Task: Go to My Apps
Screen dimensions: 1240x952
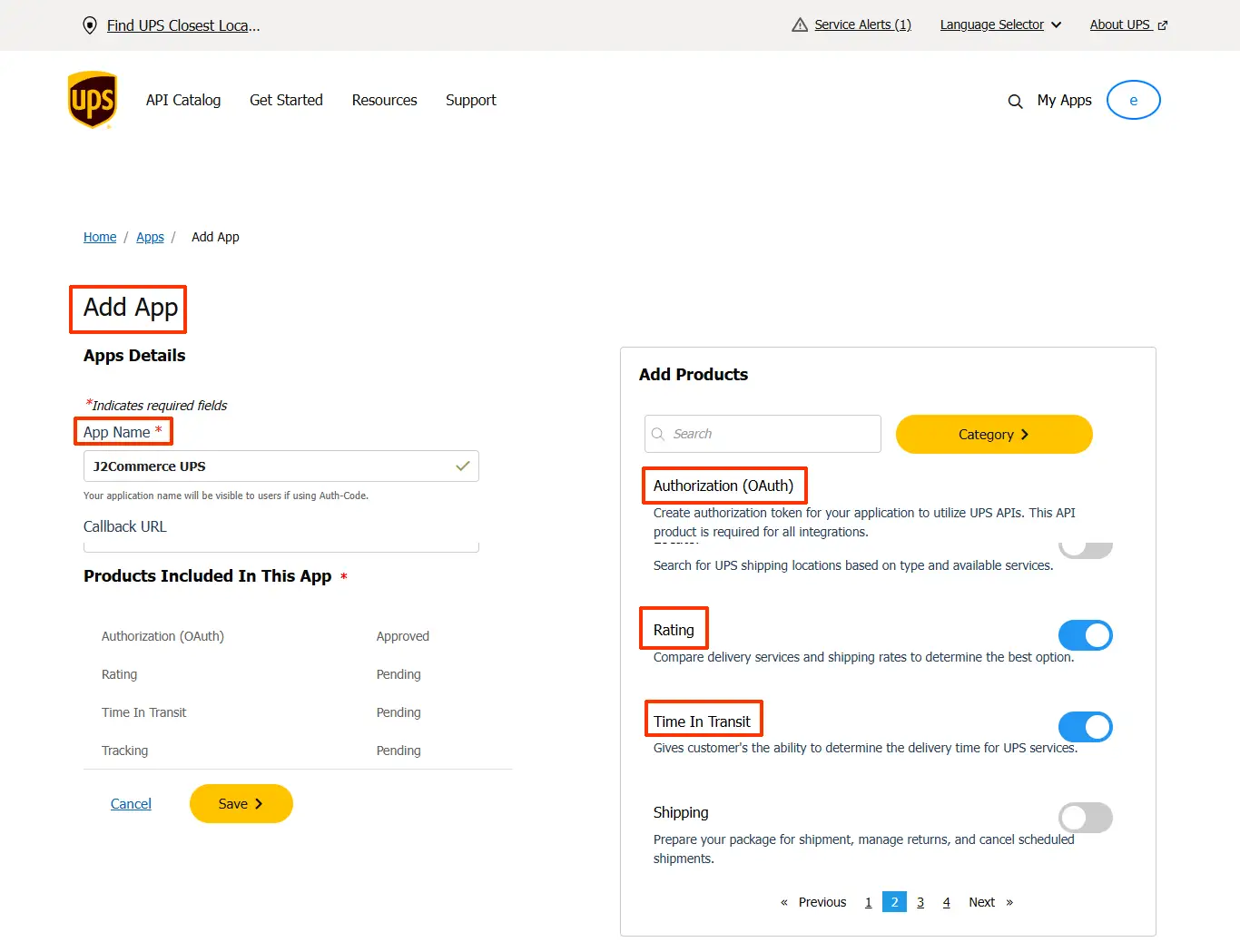Action: 1064,100
